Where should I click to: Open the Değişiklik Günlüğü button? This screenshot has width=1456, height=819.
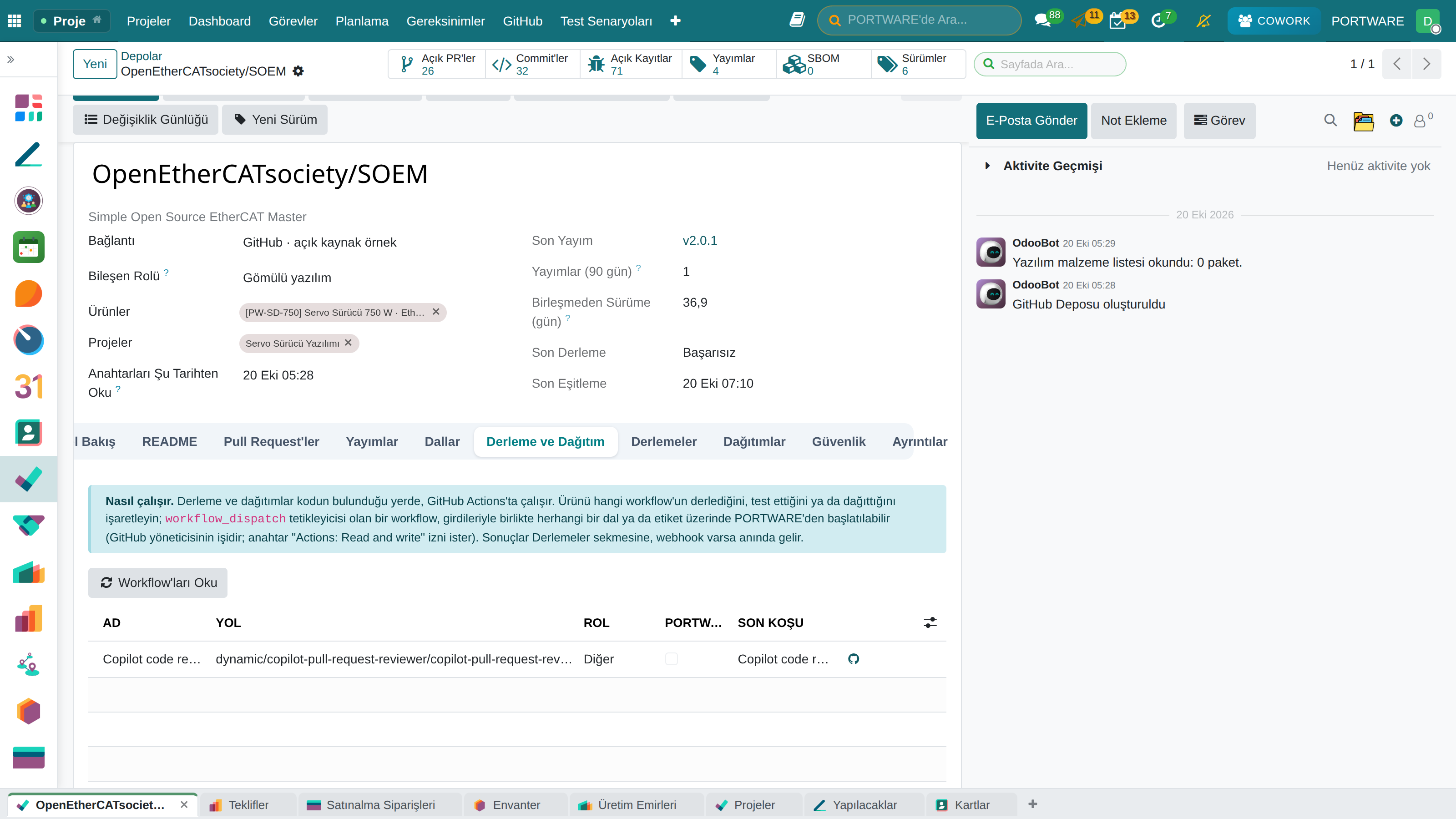[146, 119]
